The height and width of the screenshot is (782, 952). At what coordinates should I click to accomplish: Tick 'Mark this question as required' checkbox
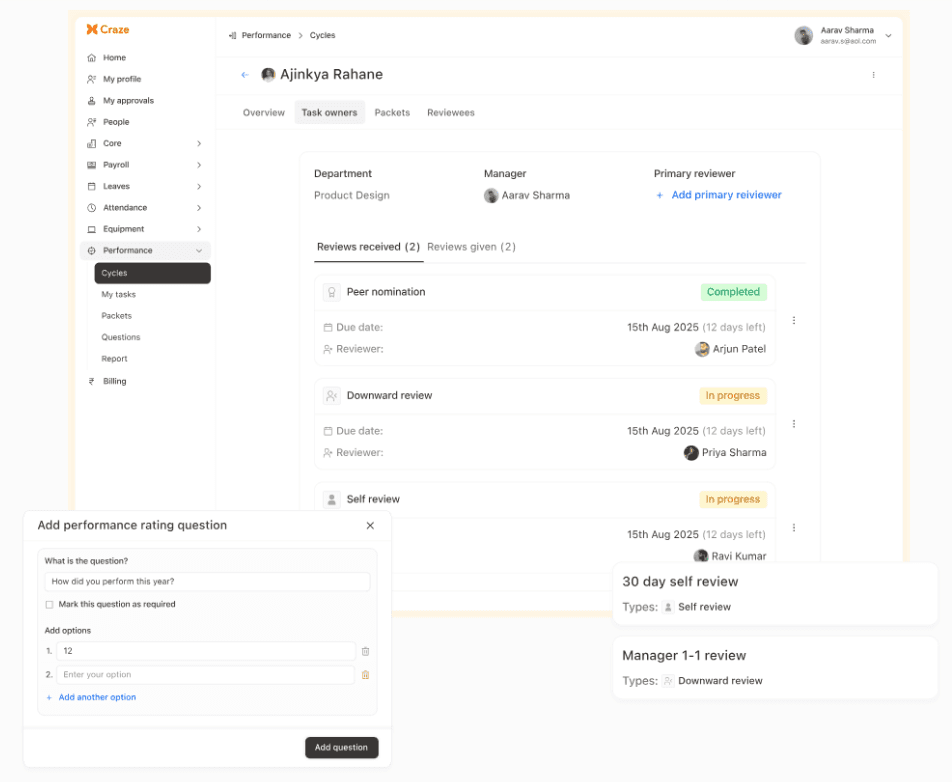[x=49, y=605]
